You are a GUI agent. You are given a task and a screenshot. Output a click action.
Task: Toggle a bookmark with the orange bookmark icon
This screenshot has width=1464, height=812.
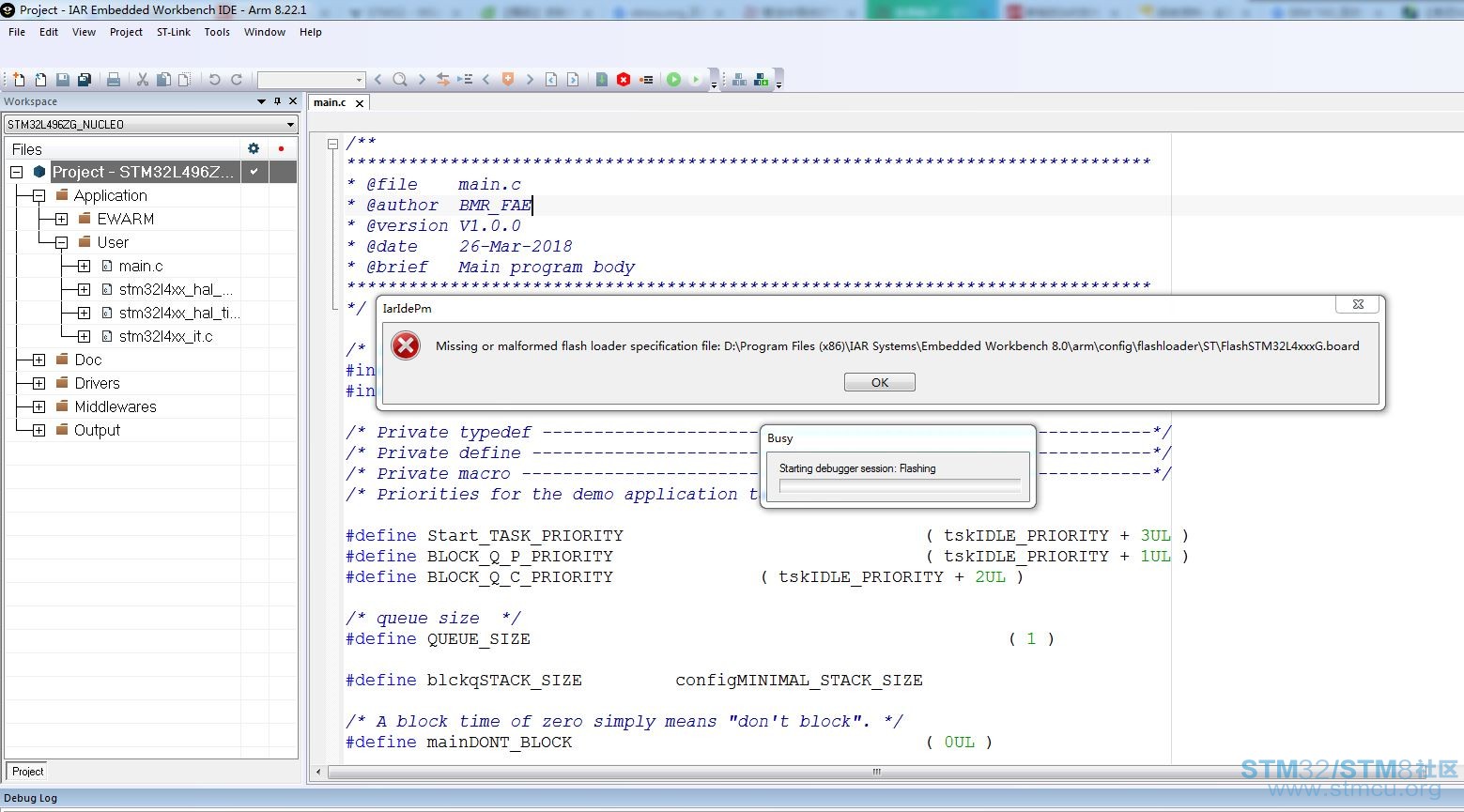(508, 80)
